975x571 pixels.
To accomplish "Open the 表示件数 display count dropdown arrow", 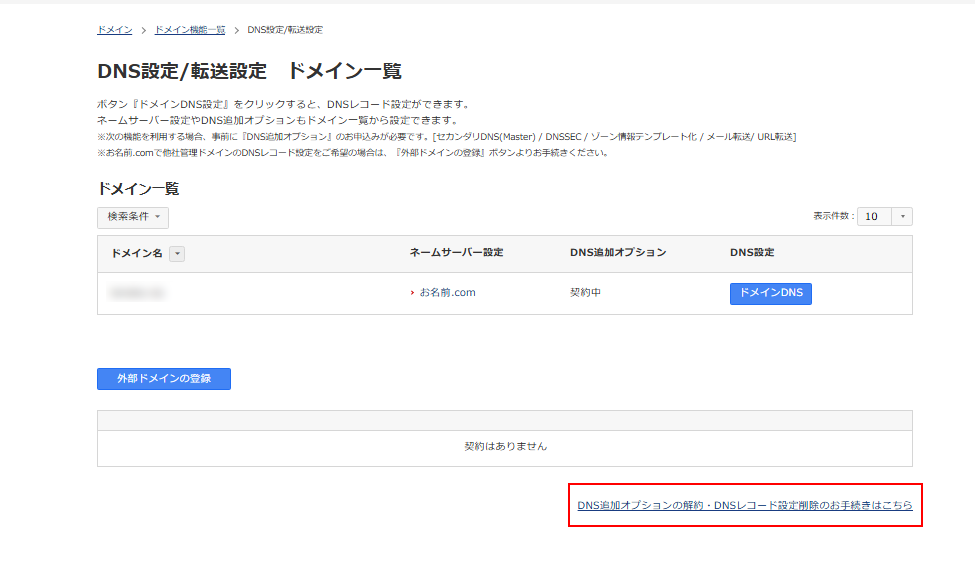I will (902, 217).
